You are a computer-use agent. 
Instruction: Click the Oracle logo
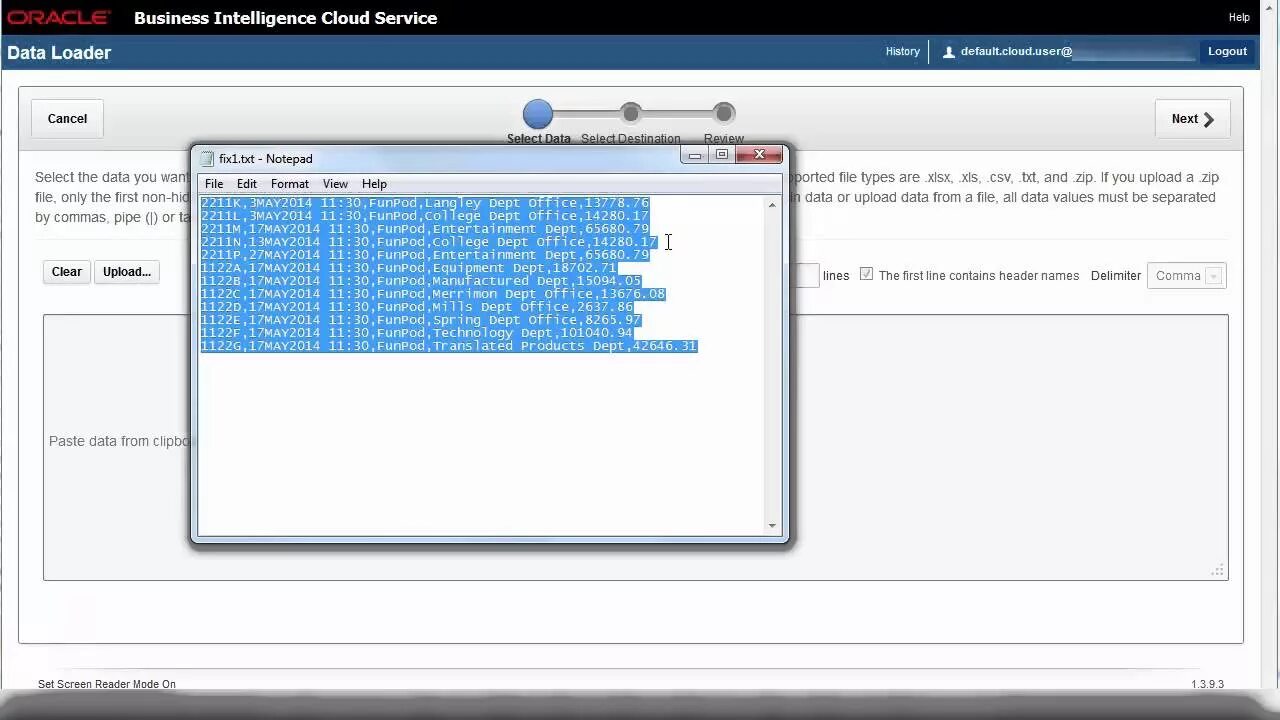coord(59,18)
